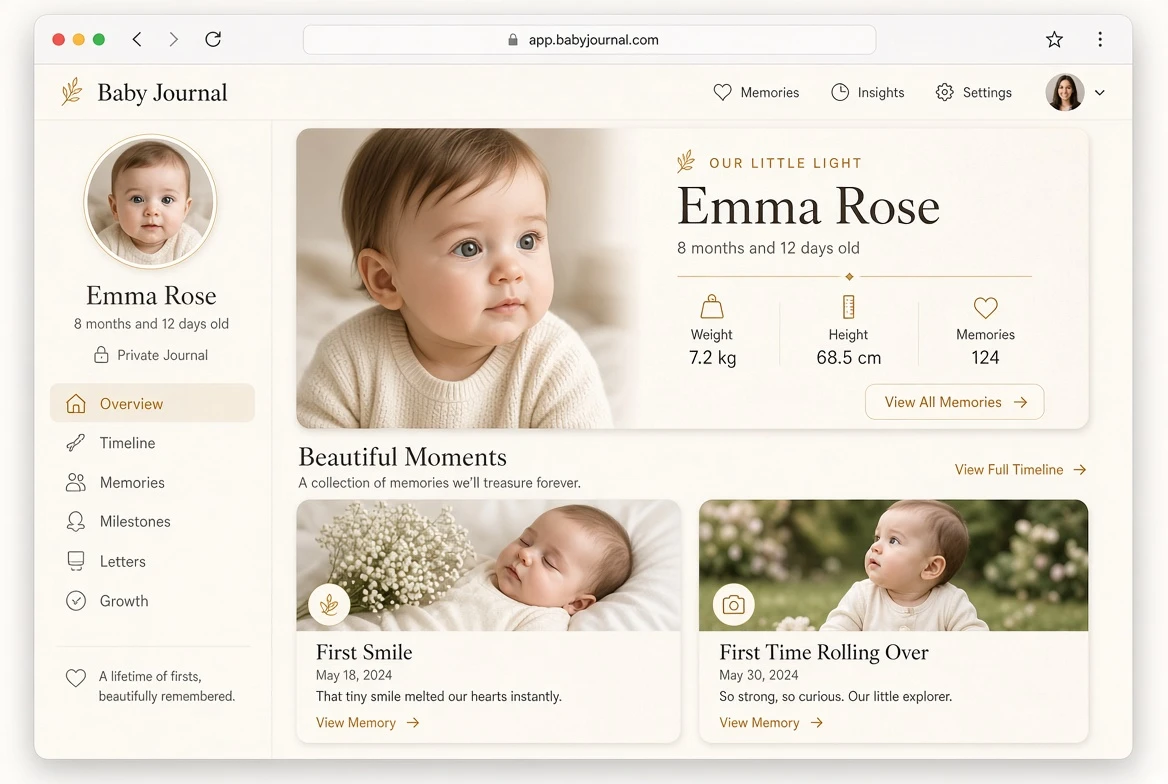
Task: Open View Memory link for Rolling Over
Action: click(771, 723)
